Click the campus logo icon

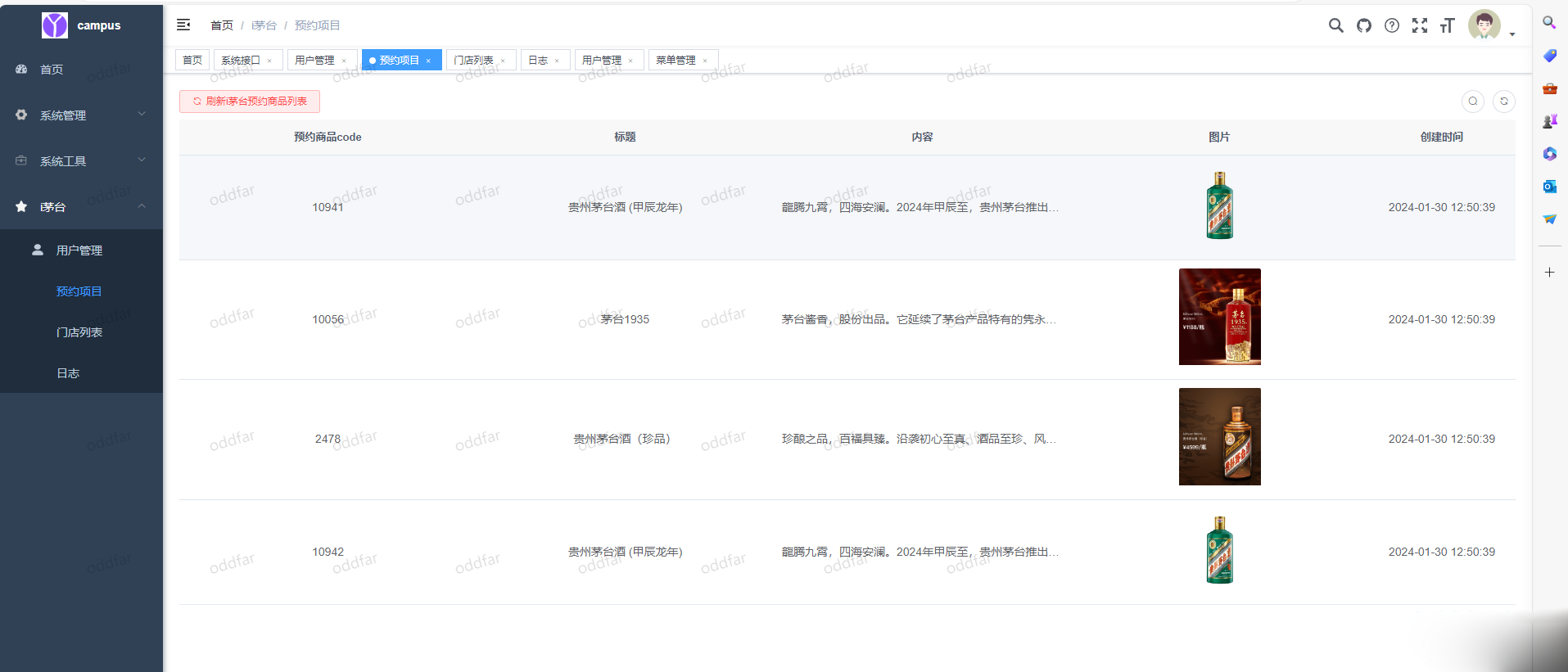tap(55, 25)
